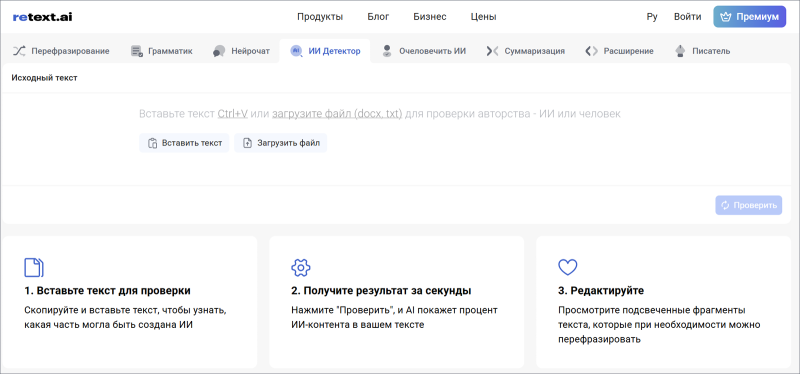This screenshot has height=374, width=800.
Task: Click the Грамматик document icon
Action: pos(137,51)
